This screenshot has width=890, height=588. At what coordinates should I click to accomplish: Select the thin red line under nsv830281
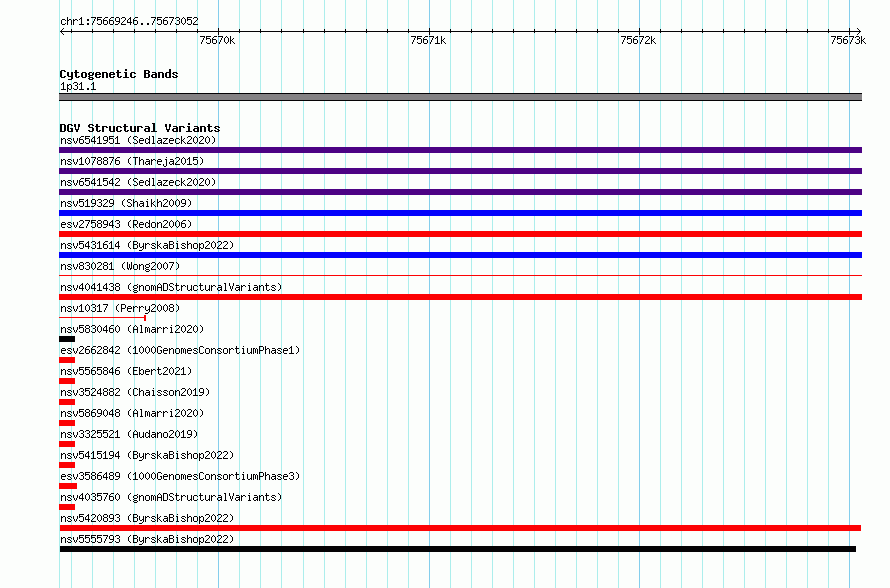click(460, 276)
